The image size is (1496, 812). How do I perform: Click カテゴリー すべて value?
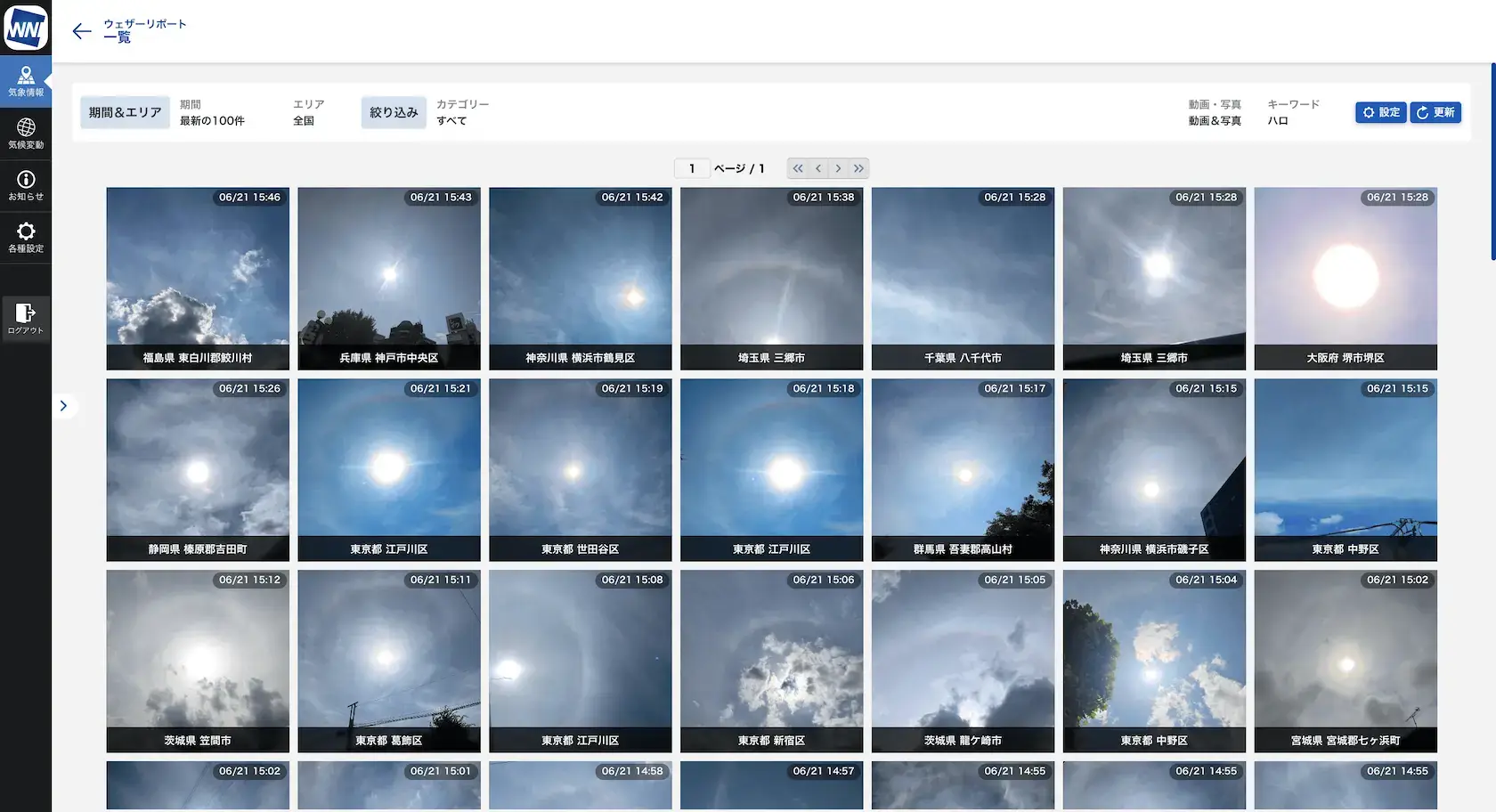(451, 120)
